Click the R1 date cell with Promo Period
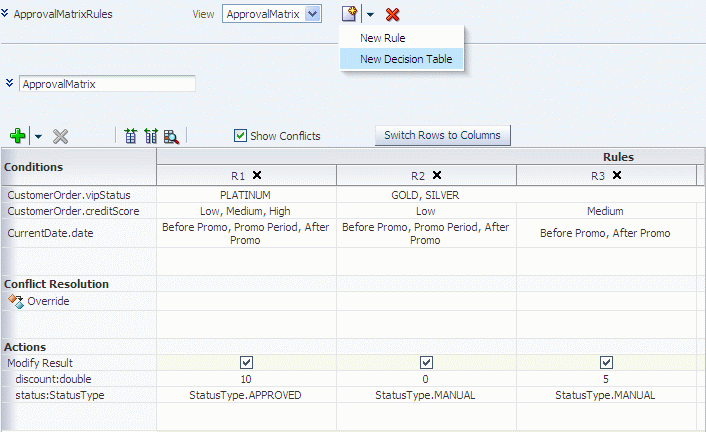This screenshot has width=706, height=432. [246, 233]
